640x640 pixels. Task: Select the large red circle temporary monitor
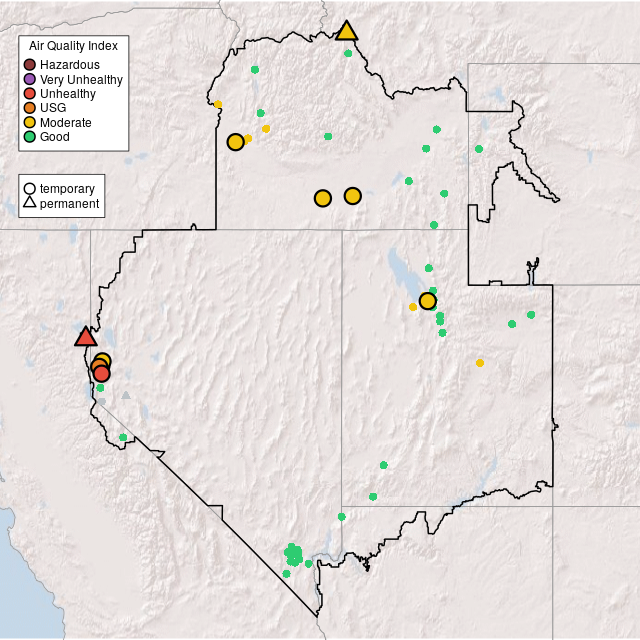click(101, 374)
